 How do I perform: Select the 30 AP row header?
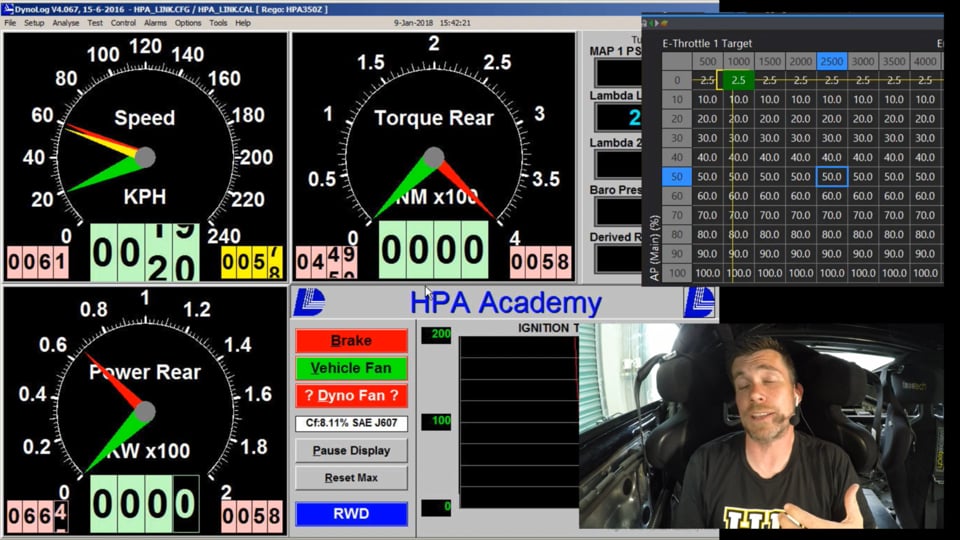click(677, 138)
